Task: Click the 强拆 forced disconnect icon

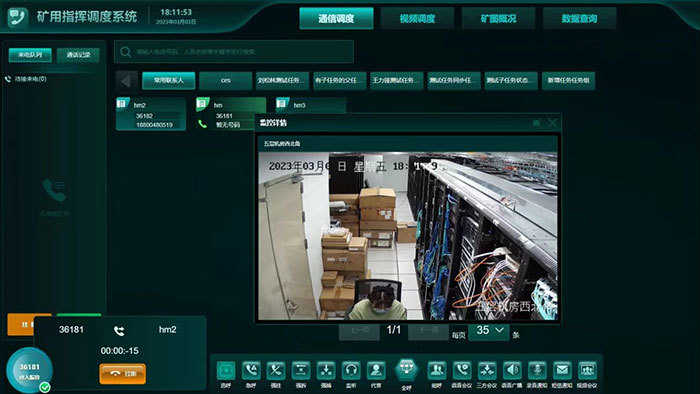Action: tap(301, 370)
